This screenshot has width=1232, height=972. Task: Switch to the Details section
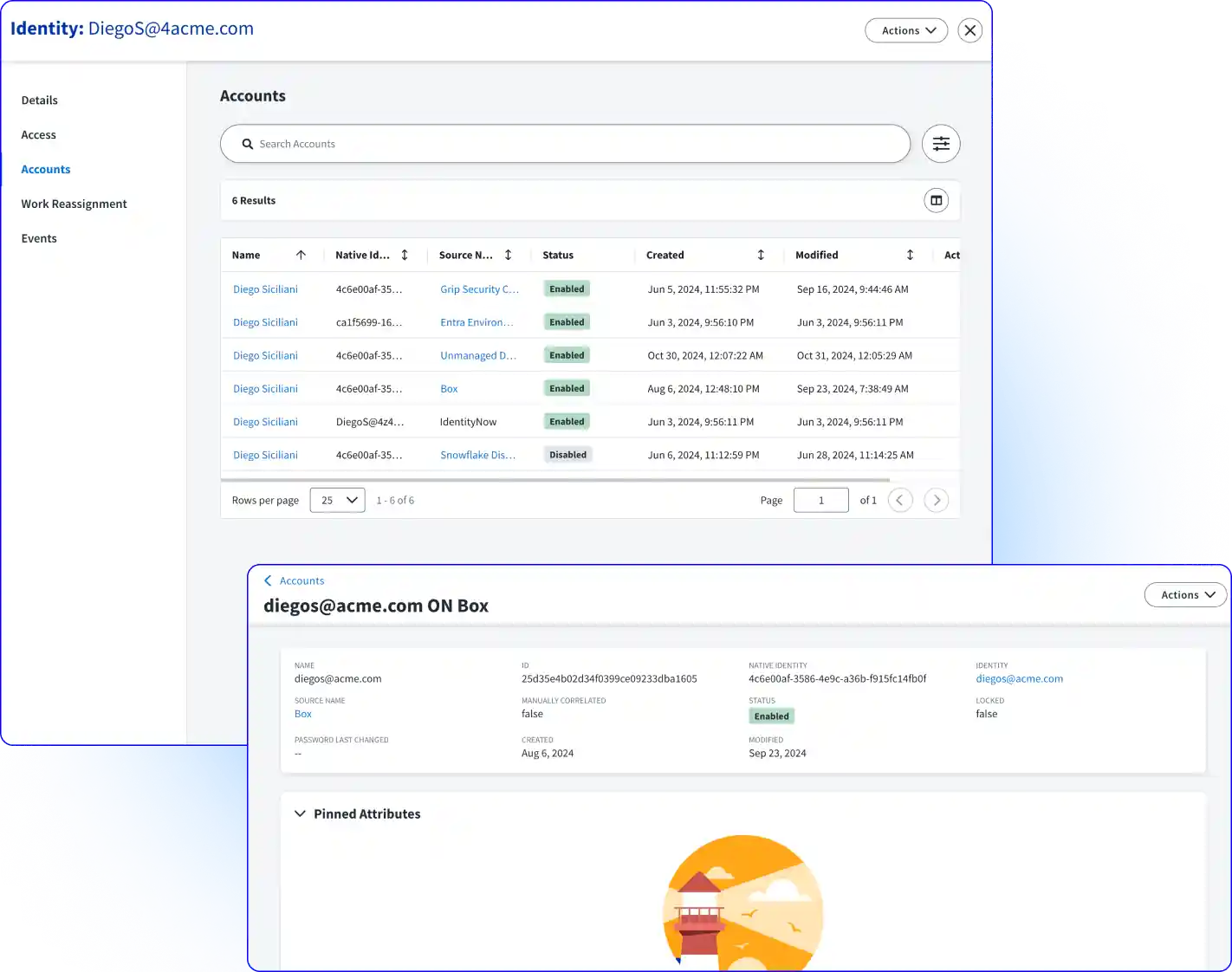pyautogui.click(x=39, y=100)
